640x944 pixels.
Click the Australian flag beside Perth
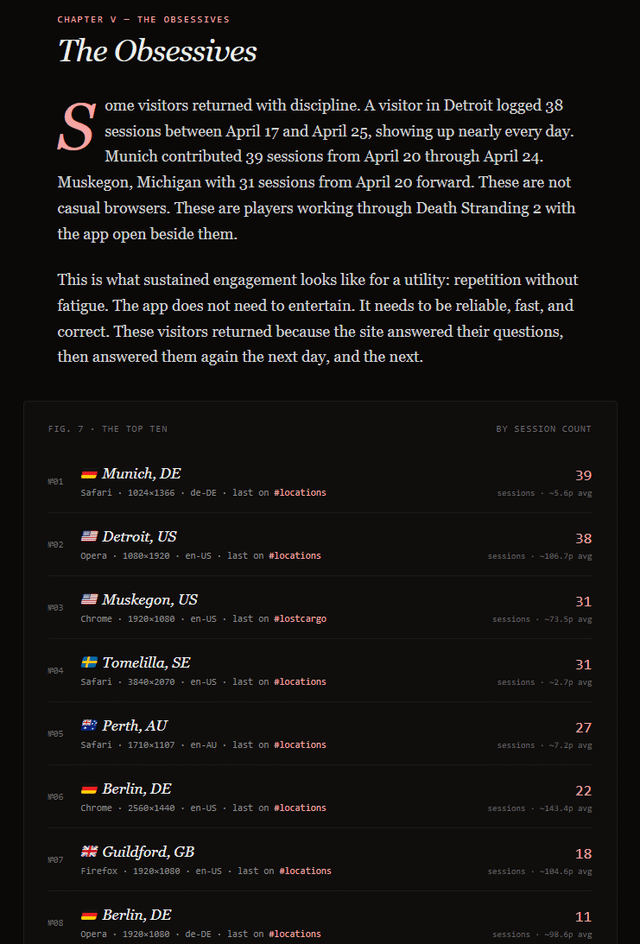pyautogui.click(x=89, y=726)
